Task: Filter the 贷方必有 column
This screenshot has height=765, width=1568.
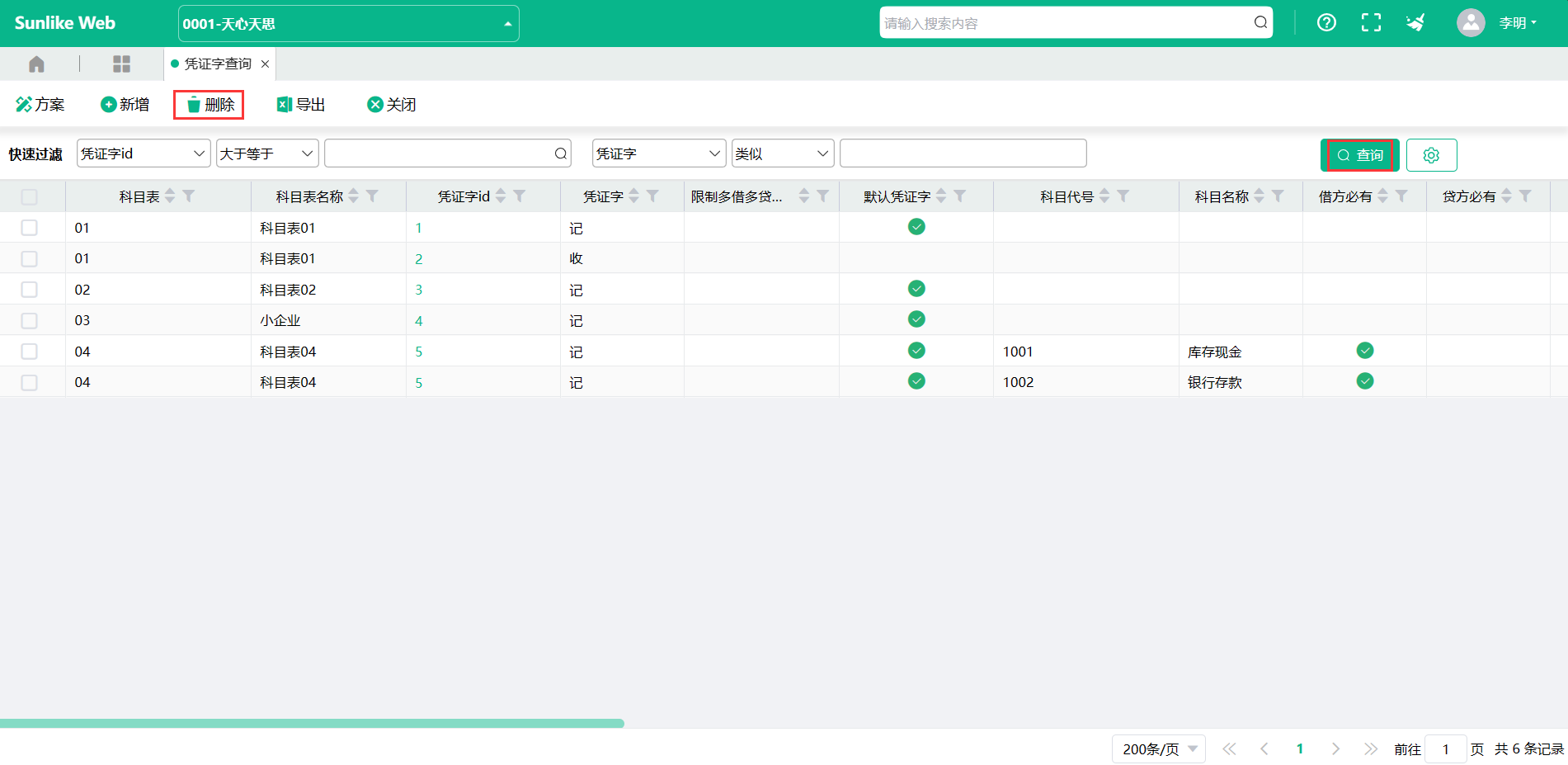Action: click(x=1525, y=196)
